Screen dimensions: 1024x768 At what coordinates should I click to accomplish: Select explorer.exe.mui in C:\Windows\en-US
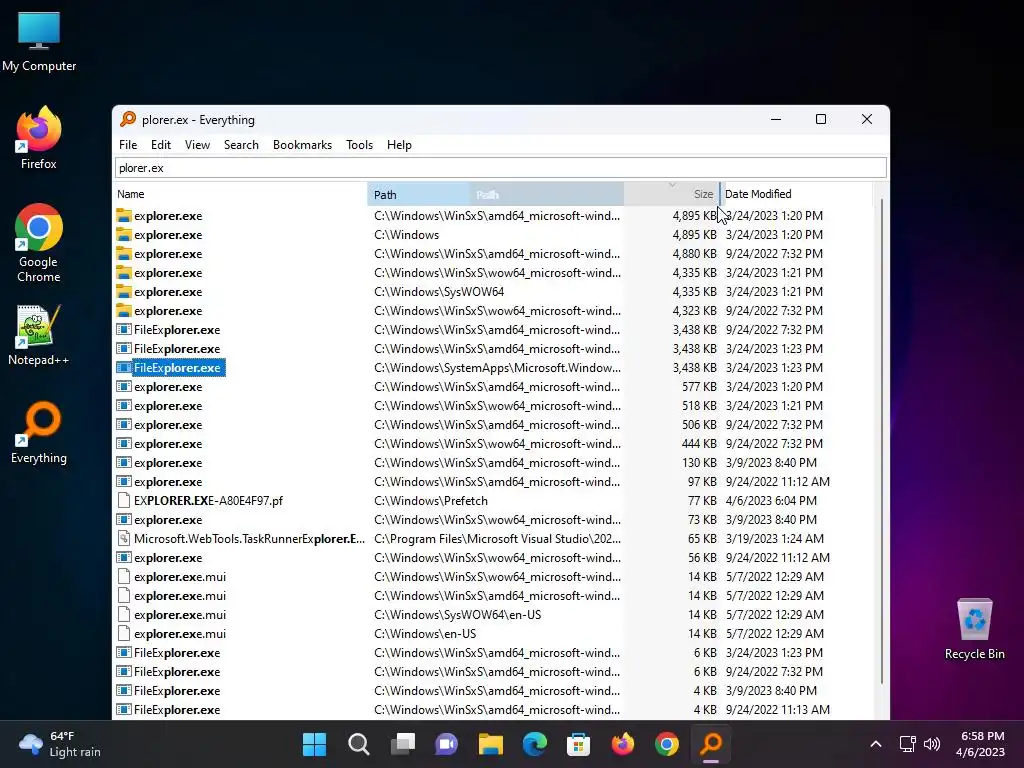[180, 633]
